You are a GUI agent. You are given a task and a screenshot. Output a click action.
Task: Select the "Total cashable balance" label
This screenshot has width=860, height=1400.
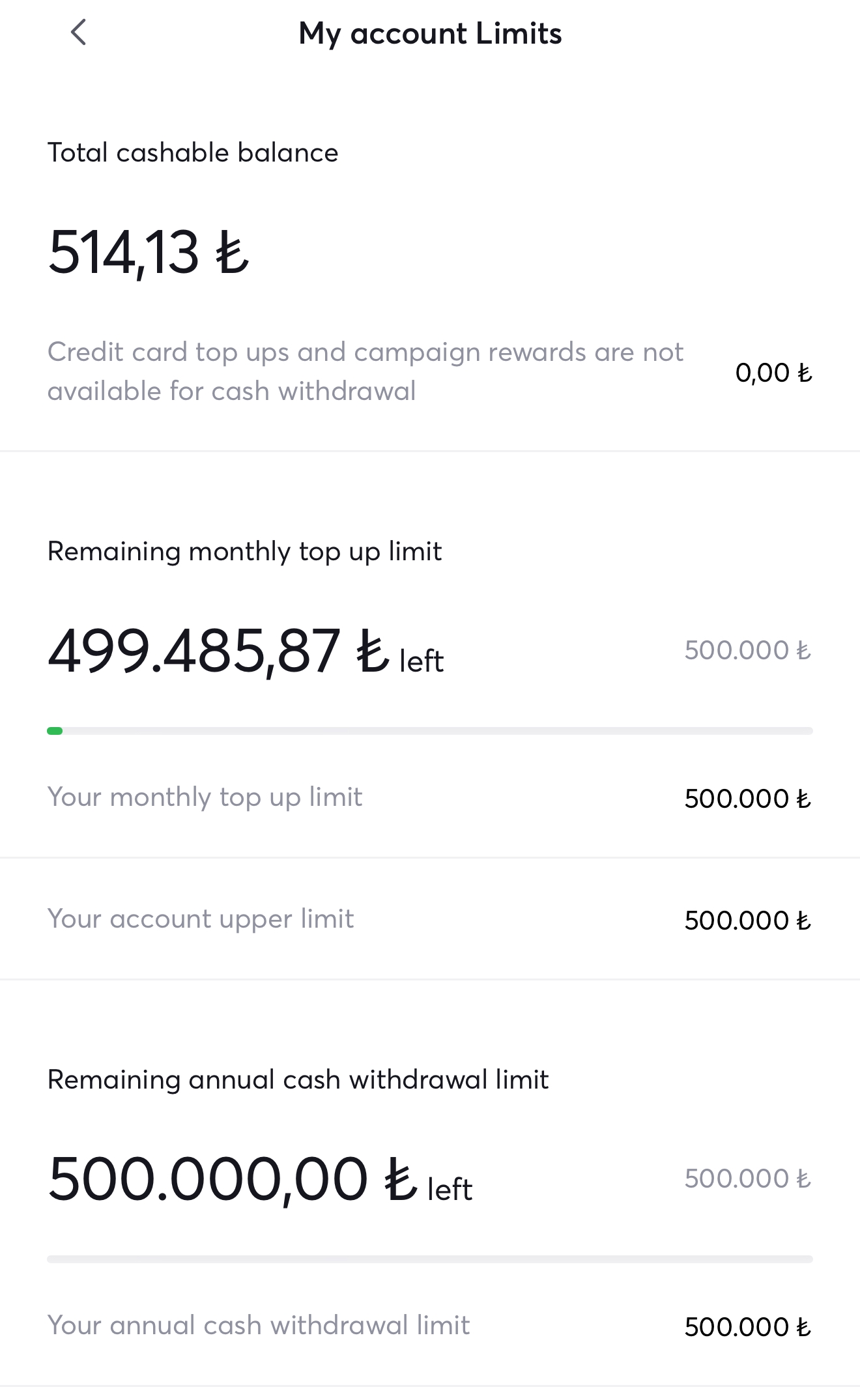coord(193,153)
